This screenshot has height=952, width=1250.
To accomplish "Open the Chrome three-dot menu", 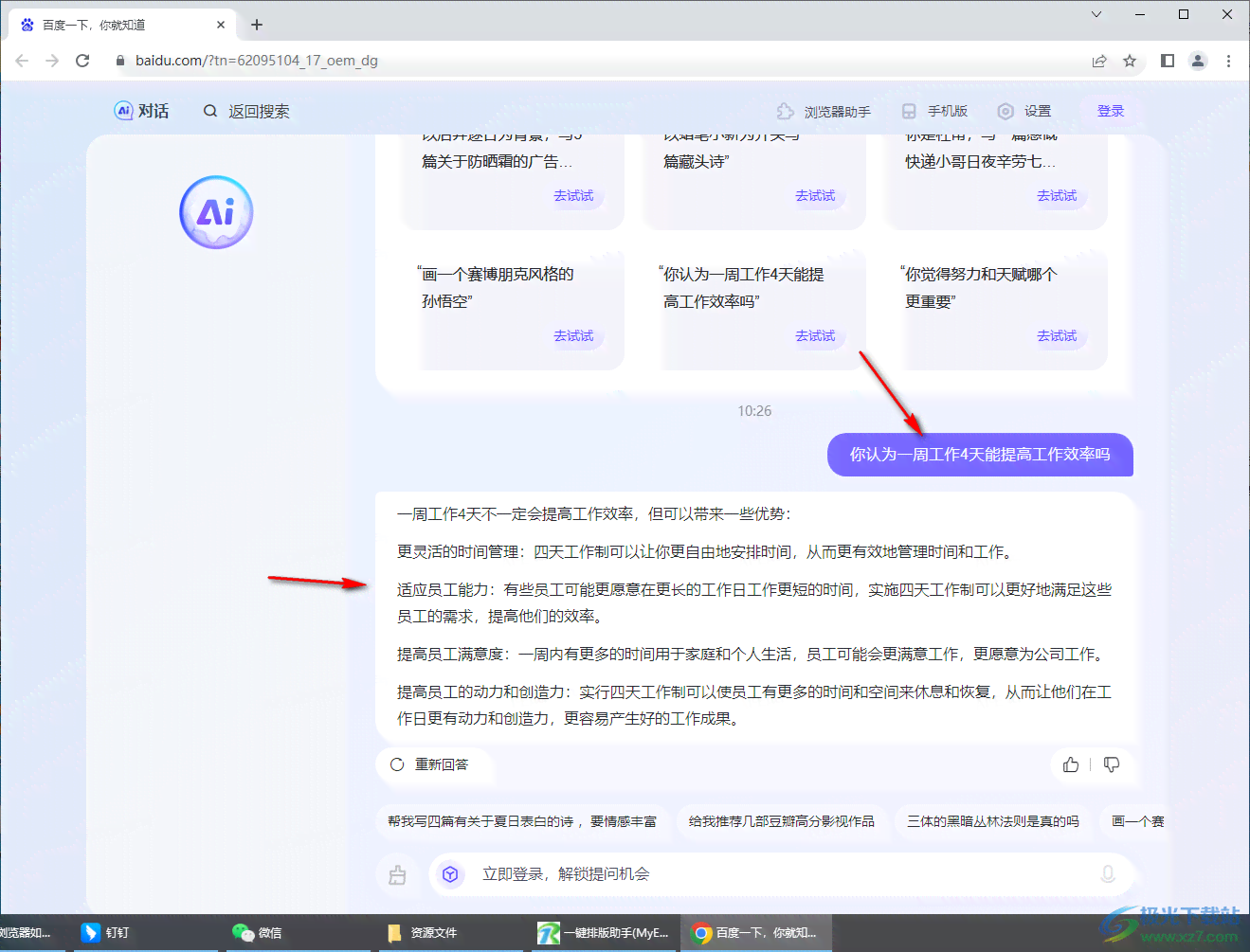I will point(1228,61).
